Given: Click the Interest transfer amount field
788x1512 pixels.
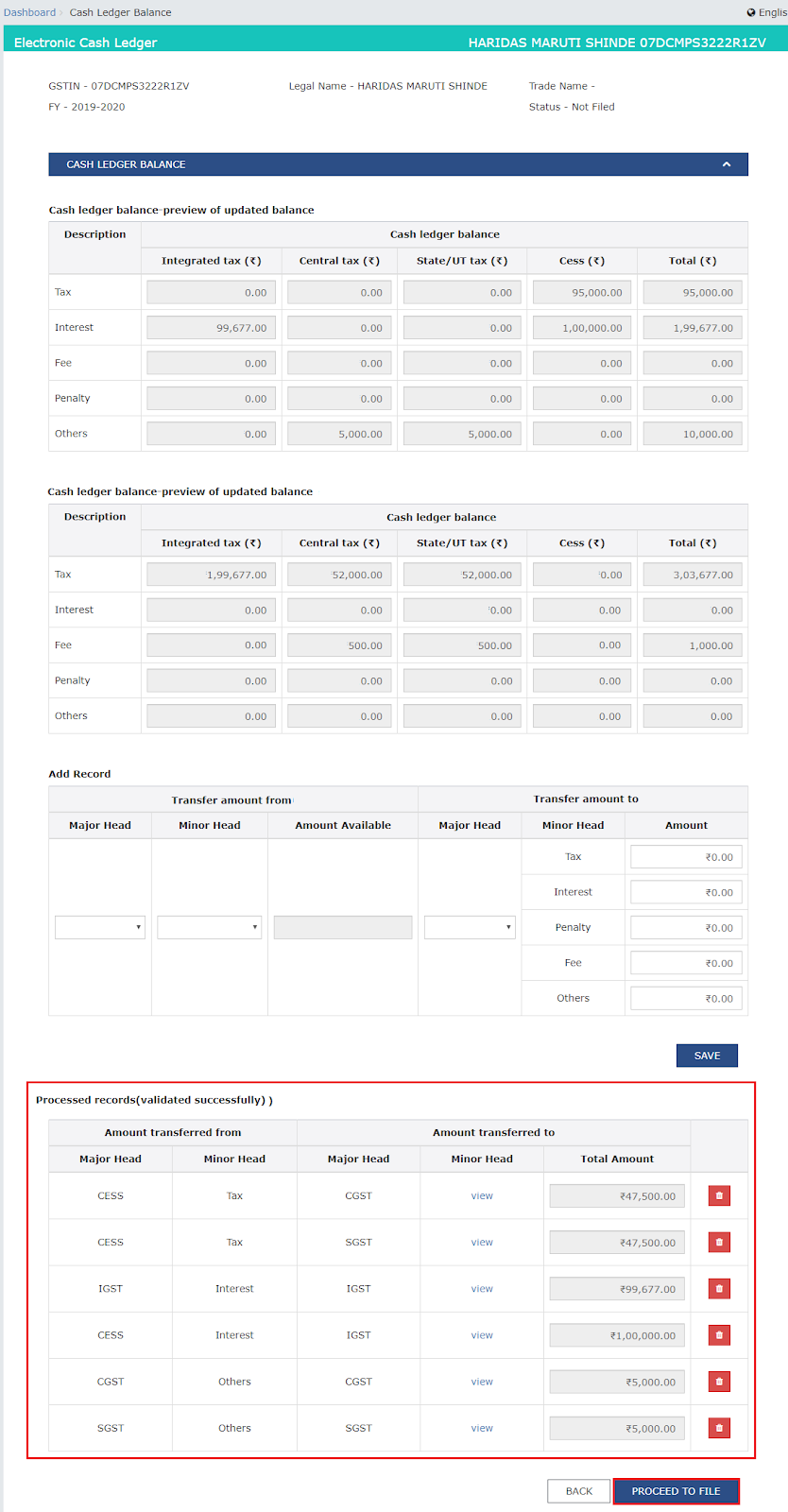Looking at the screenshot, I should click(x=686, y=892).
